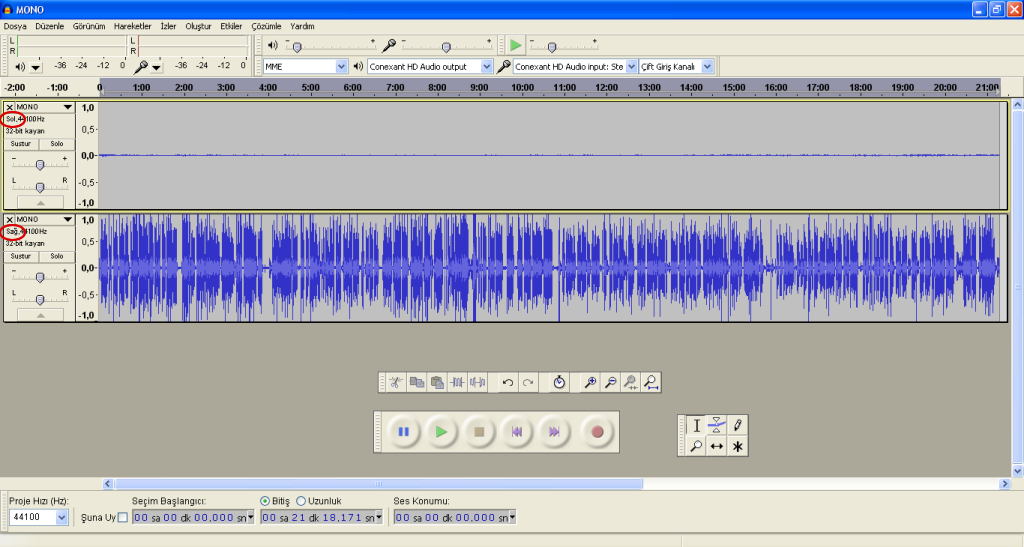The image size is (1024, 547).
Task: Select the Time Shift tool
Action: tap(716, 446)
